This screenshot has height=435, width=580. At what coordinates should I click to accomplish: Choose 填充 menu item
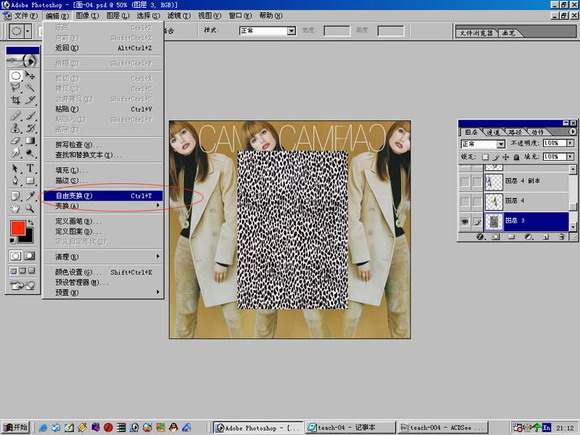tap(103, 170)
